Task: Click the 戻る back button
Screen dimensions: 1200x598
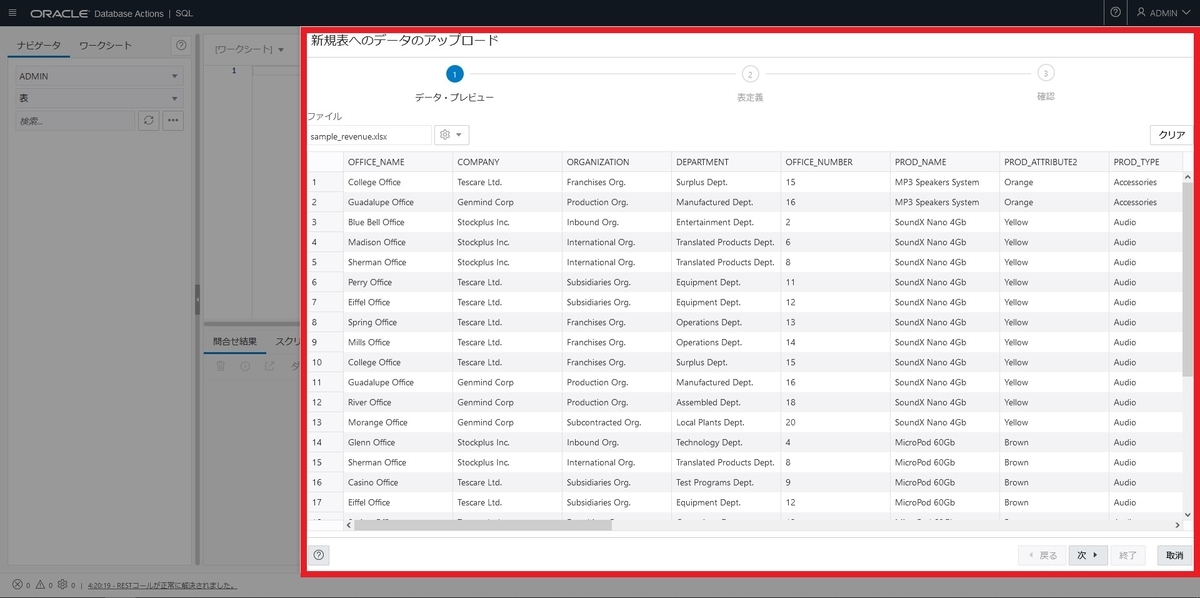Action: (1041, 555)
